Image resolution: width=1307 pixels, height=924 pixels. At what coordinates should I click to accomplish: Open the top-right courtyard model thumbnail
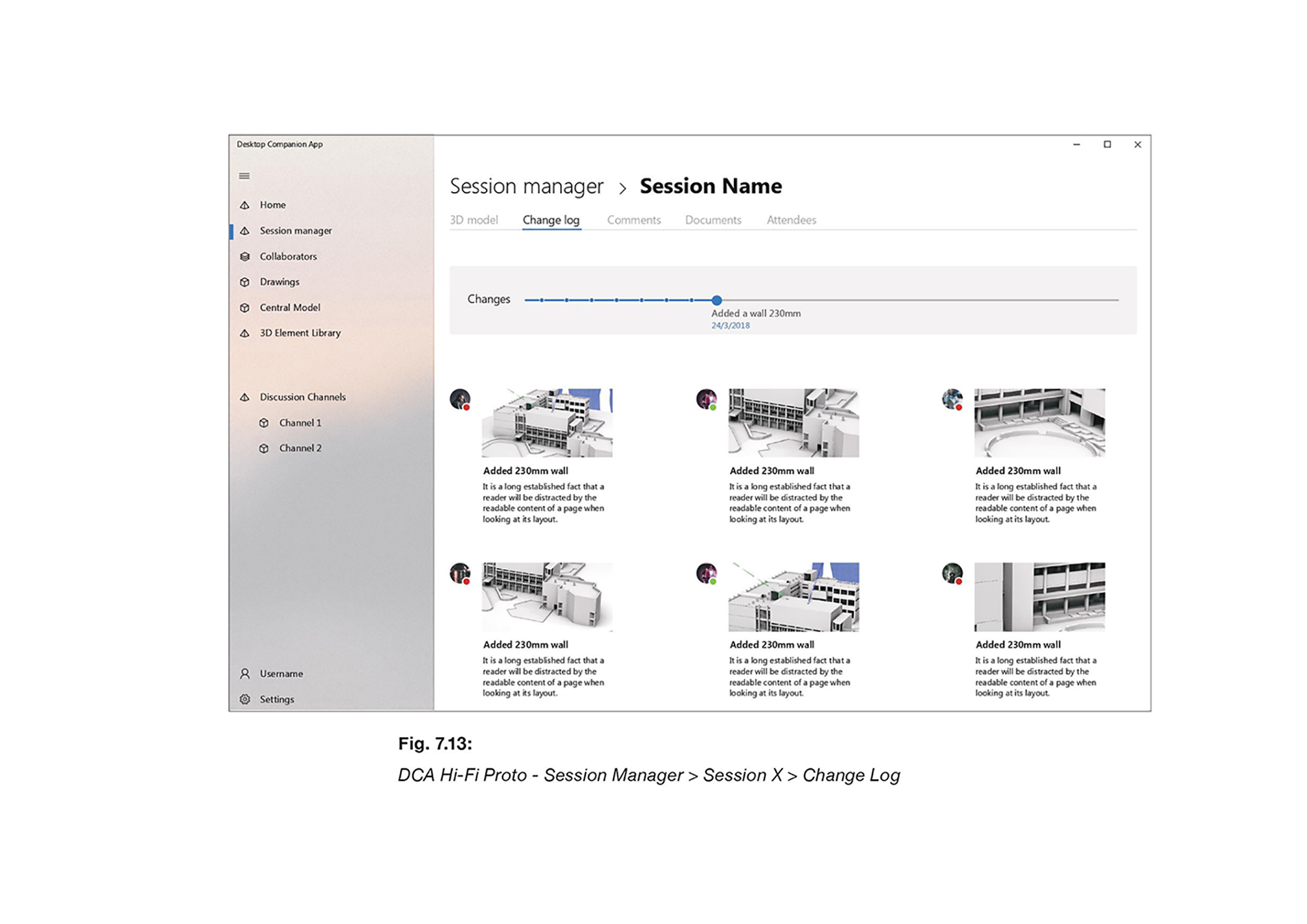pyautogui.click(x=1039, y=423)
